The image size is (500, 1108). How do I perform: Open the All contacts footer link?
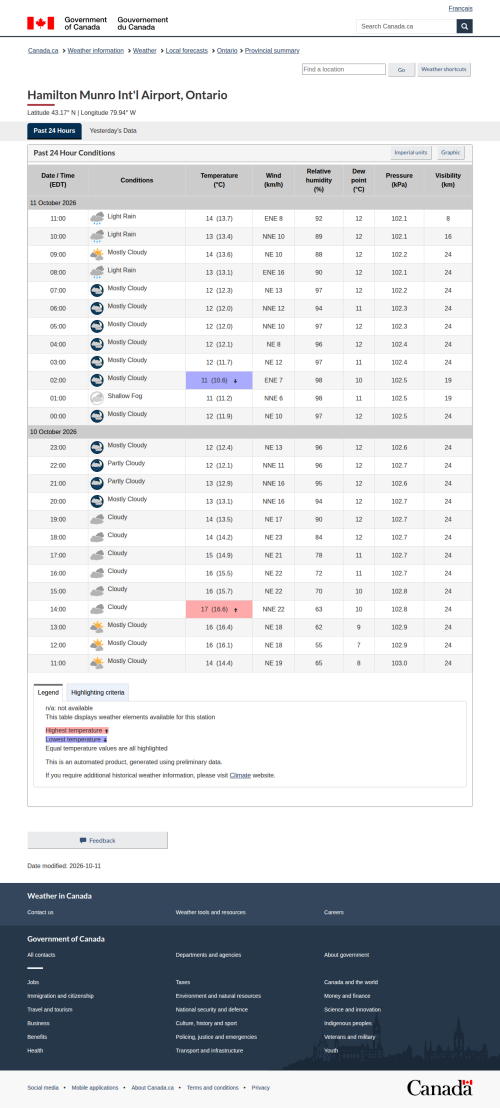click(x=40, y=955)
